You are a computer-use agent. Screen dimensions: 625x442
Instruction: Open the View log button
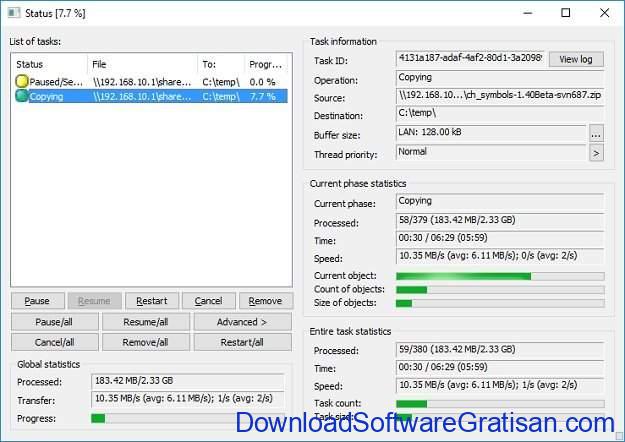pos(576,59)
